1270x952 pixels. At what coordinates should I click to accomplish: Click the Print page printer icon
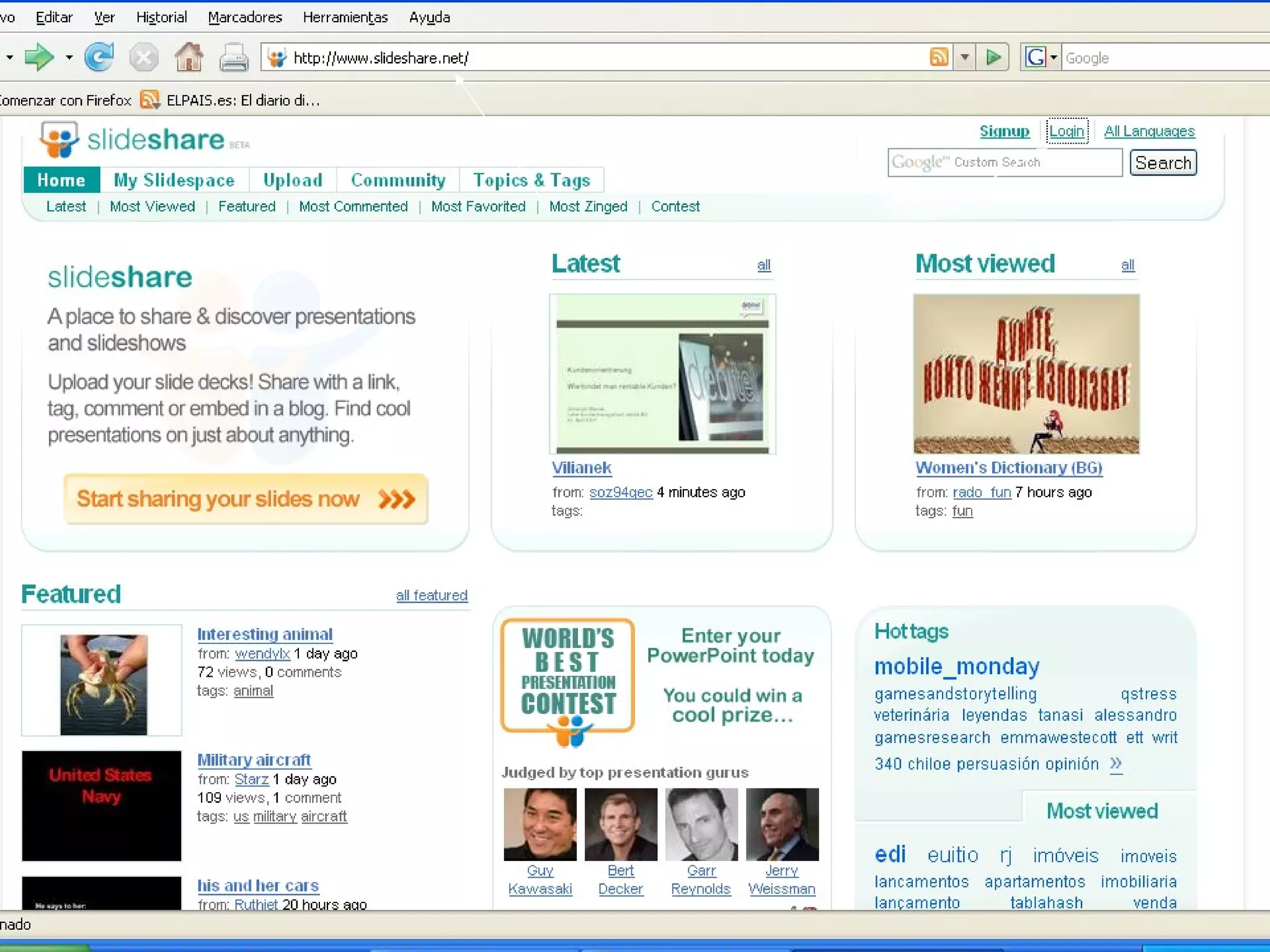pyautogui.click(x=234, y=58)
